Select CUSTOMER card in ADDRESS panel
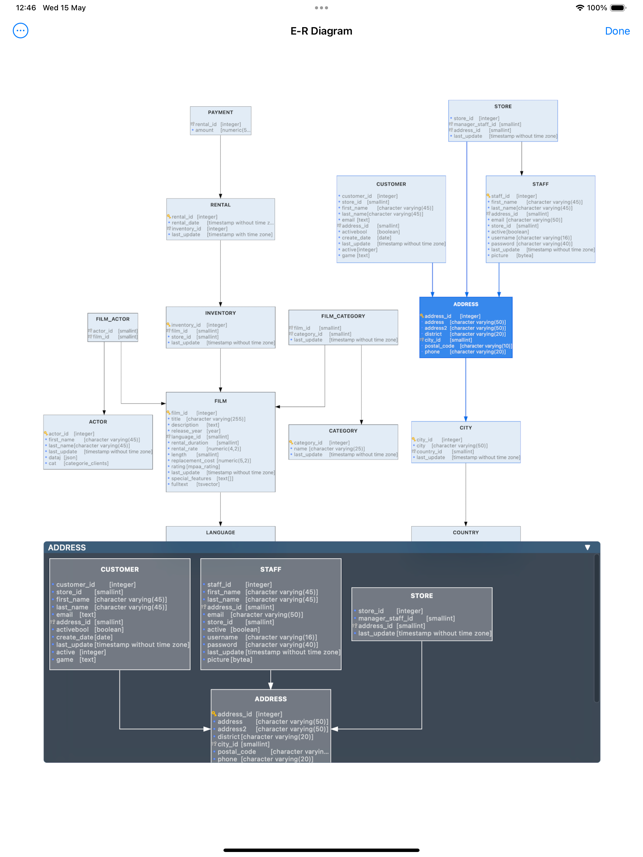 pyautogui.click(x=120, y=613)
